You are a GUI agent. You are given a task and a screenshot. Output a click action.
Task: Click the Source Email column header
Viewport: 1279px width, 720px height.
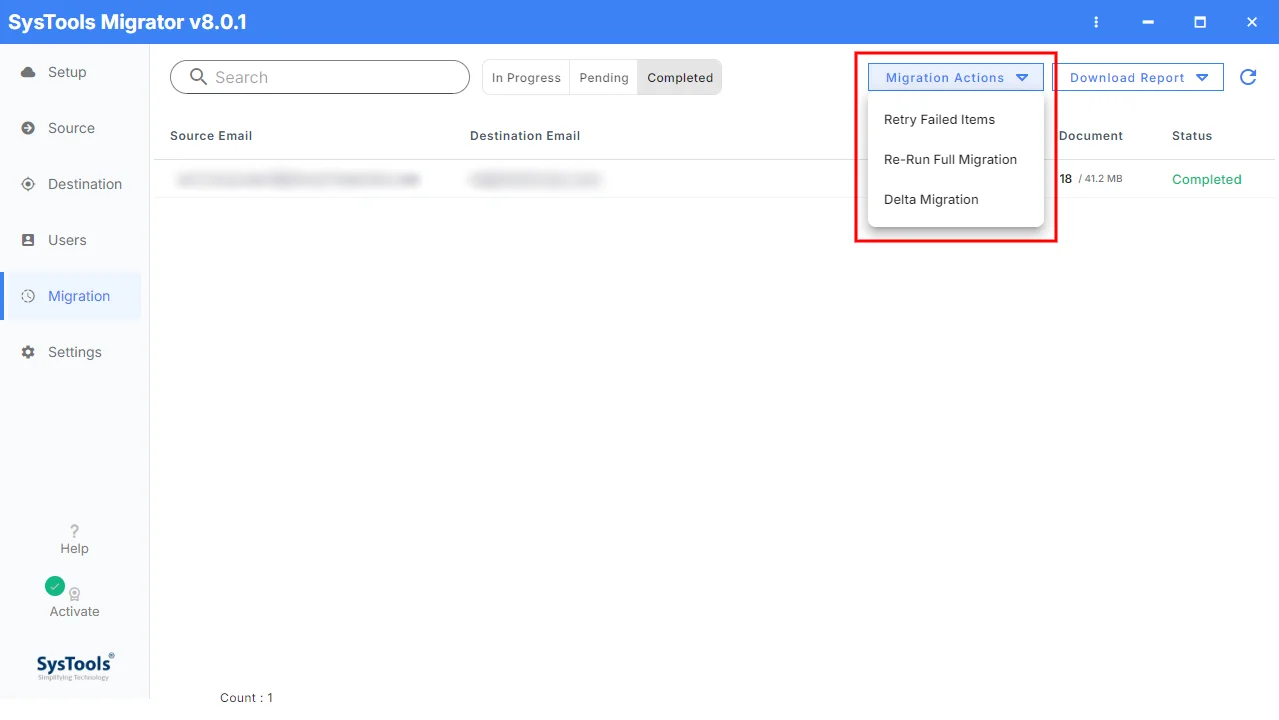pyautogui.click(x=211, y=136)
